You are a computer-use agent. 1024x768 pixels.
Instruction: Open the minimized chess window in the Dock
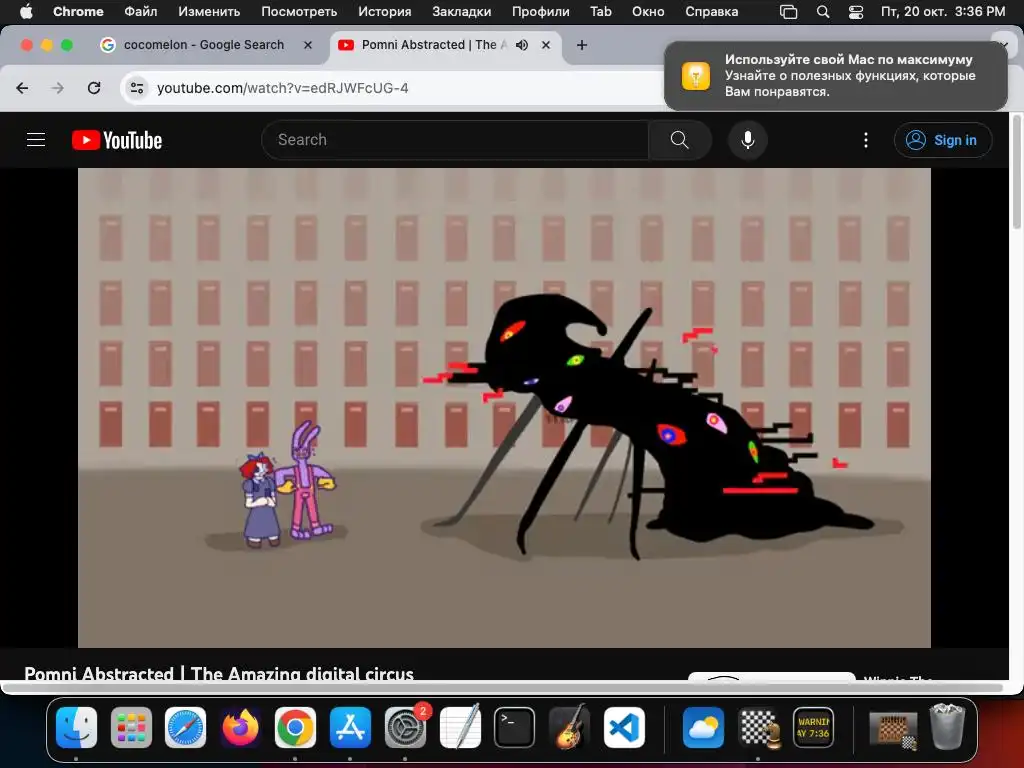[893, 729]
